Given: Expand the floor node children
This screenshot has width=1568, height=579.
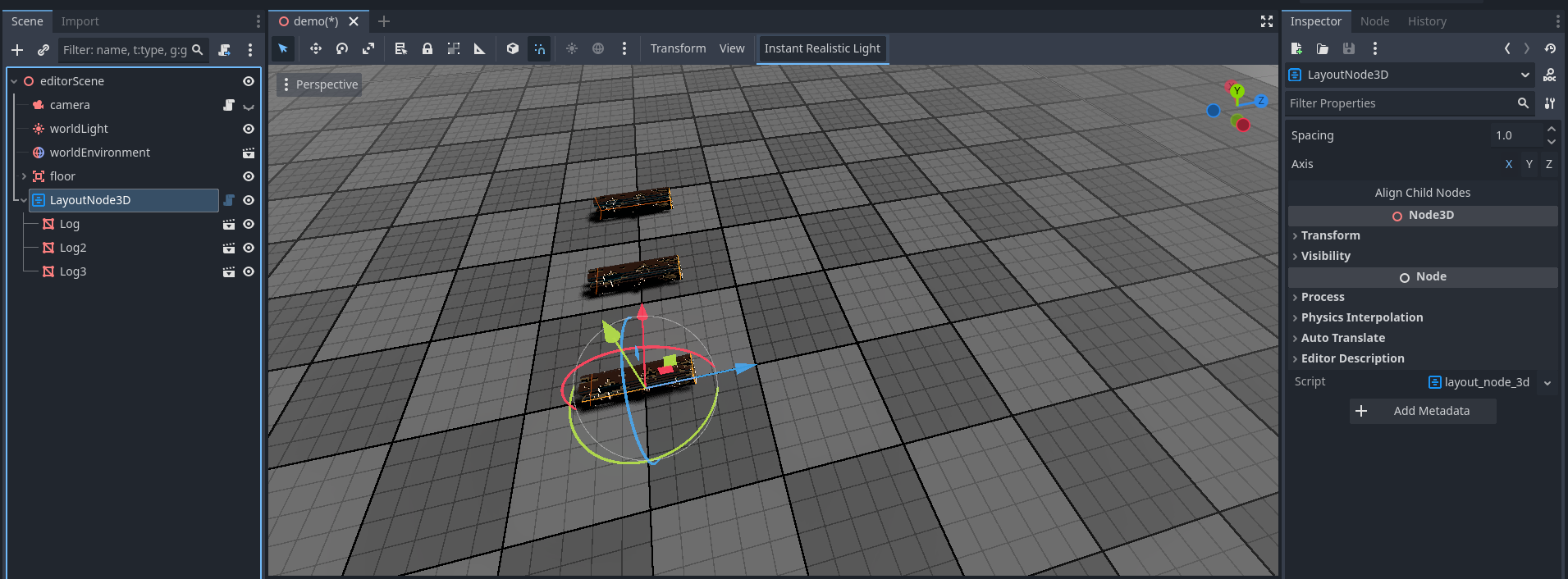Looking at the screenshot, I should [24, 176].
